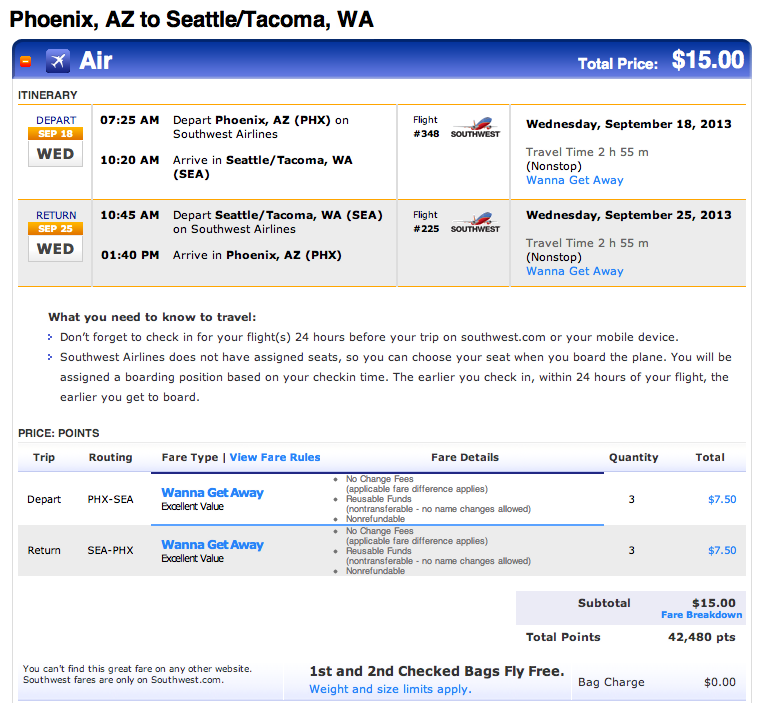Click the airplane Air icon
The height and width of the screenshot is (703, 763).
click(58, 61)
